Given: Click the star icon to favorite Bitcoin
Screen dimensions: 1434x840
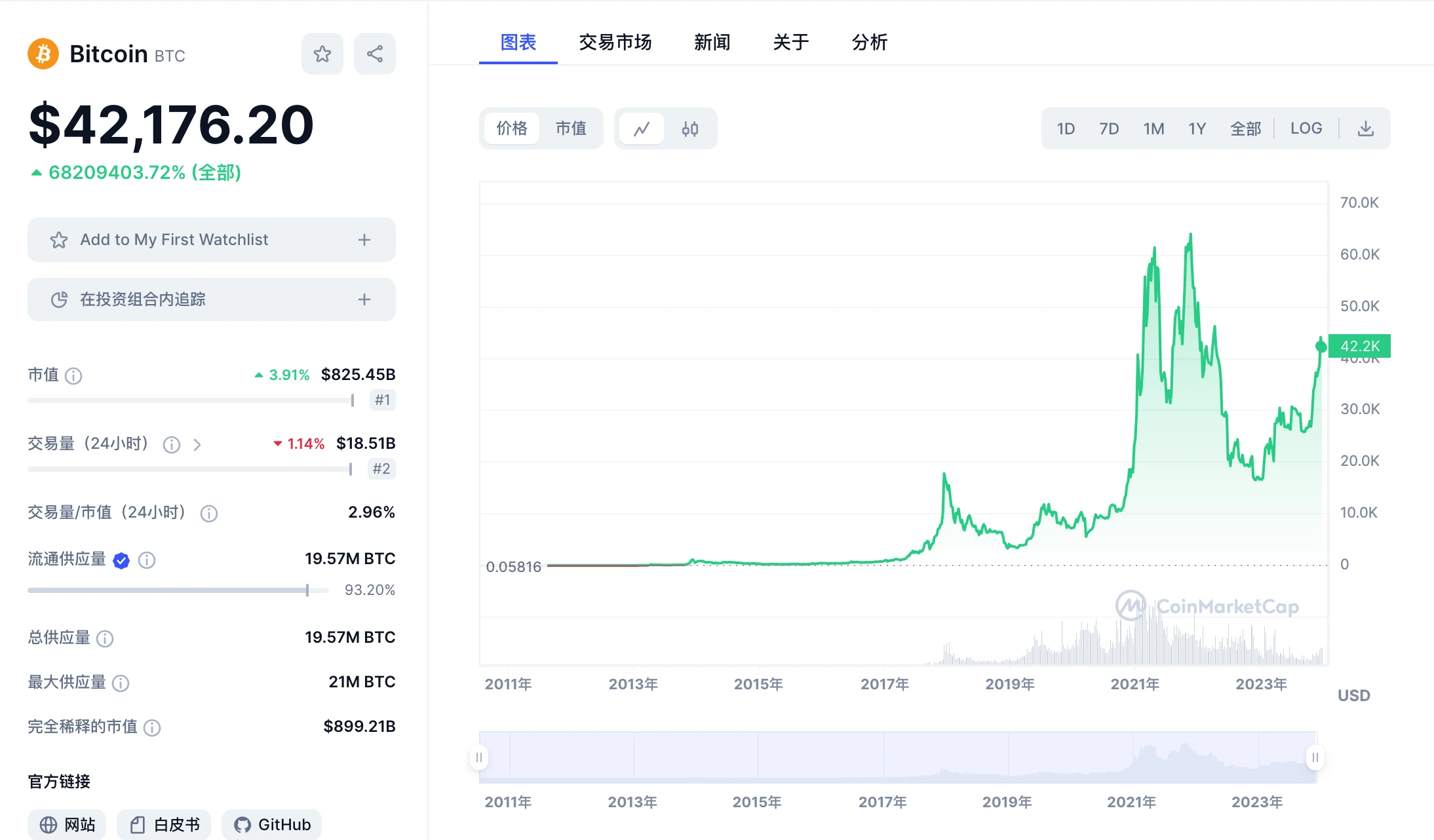Looking at the screenshot, I should point(322,53).
